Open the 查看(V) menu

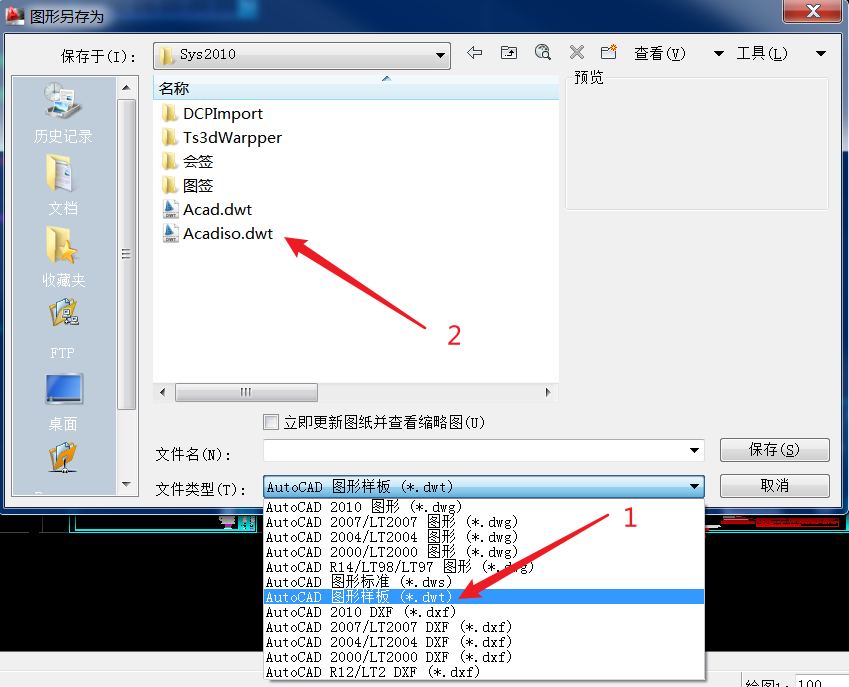(660, 54)
